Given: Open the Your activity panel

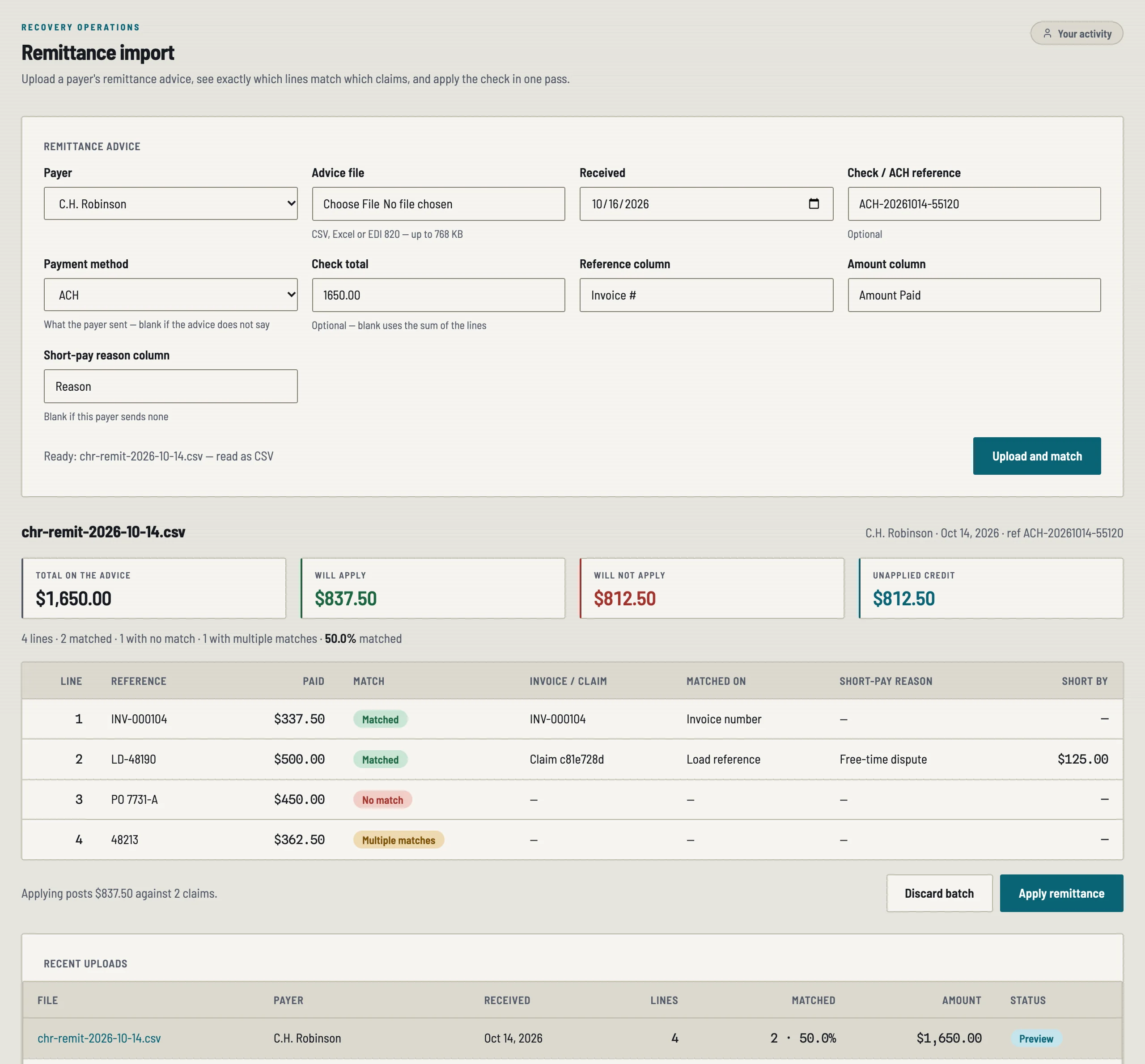Looking at the screenshot, I should [x=1076, y=34].
